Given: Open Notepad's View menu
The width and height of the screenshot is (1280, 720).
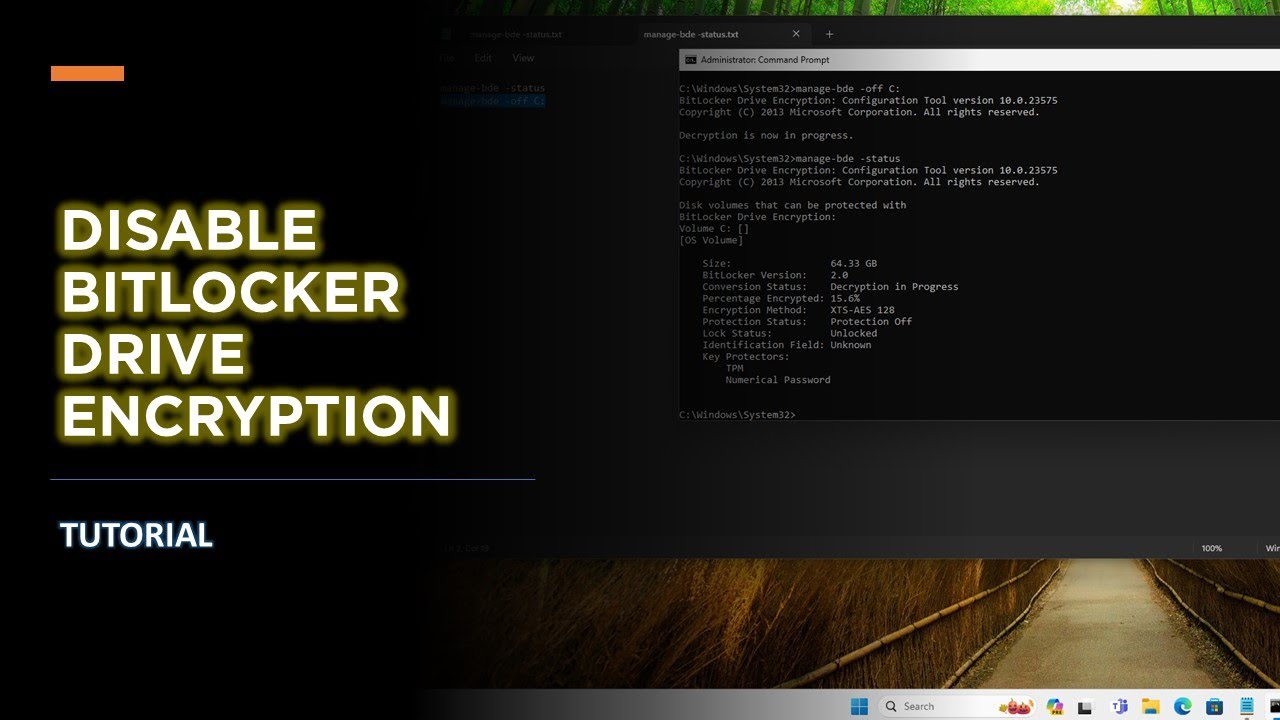Looking at the screenshot, I should pyautogui.click(x=523, y=58).
